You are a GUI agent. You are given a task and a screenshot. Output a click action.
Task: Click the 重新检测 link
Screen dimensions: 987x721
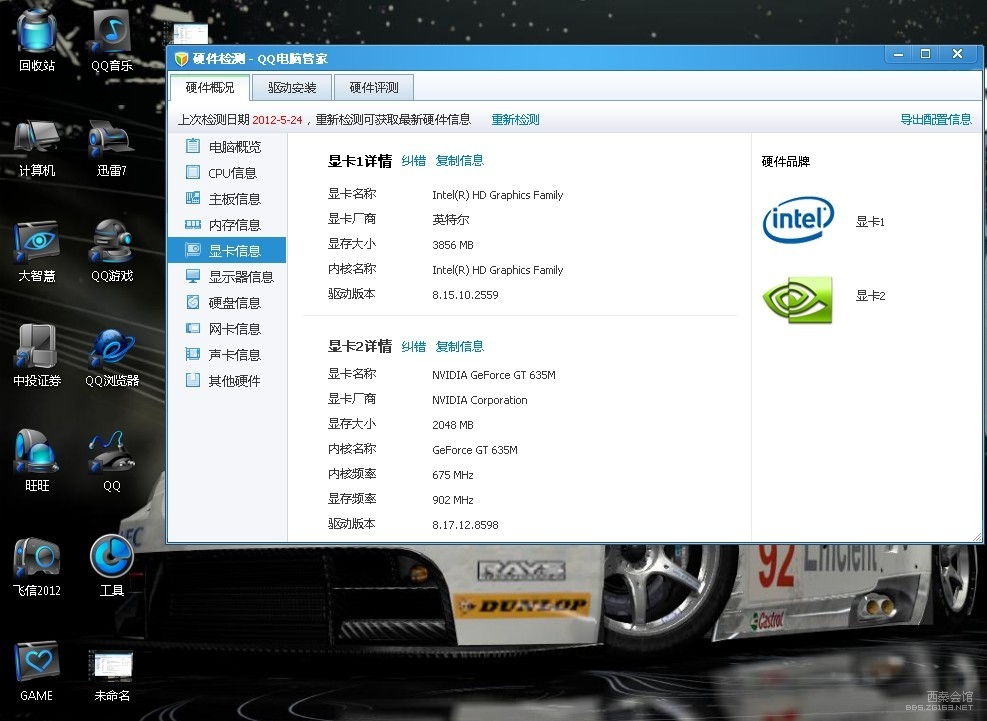click(x=515, y=120)
